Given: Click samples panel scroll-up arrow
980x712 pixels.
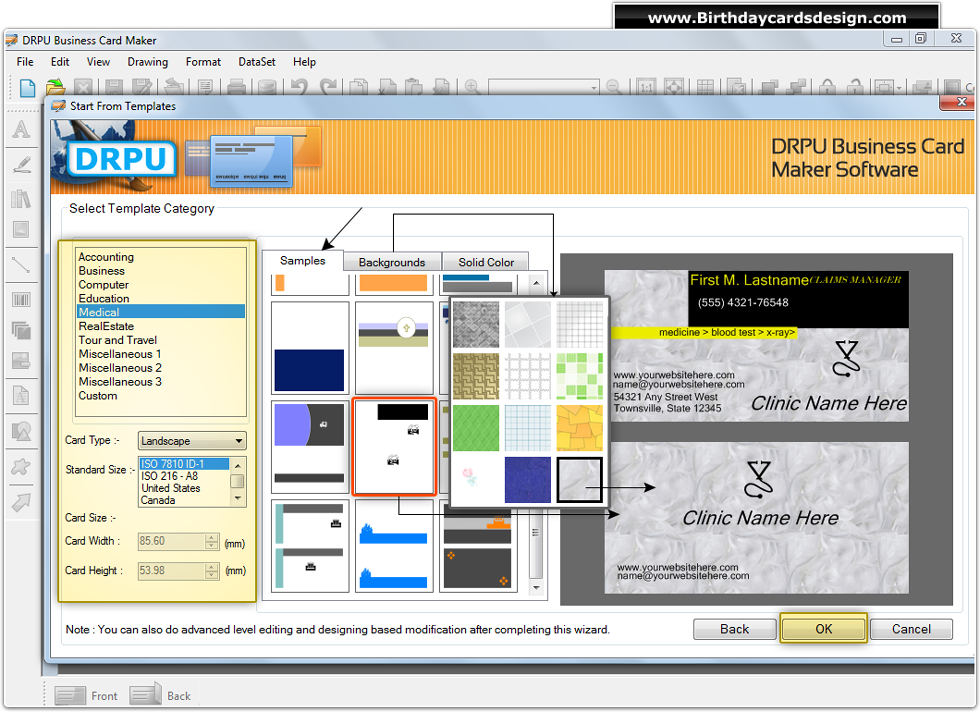Looking at the screenshot, I should tap(536, 283).
